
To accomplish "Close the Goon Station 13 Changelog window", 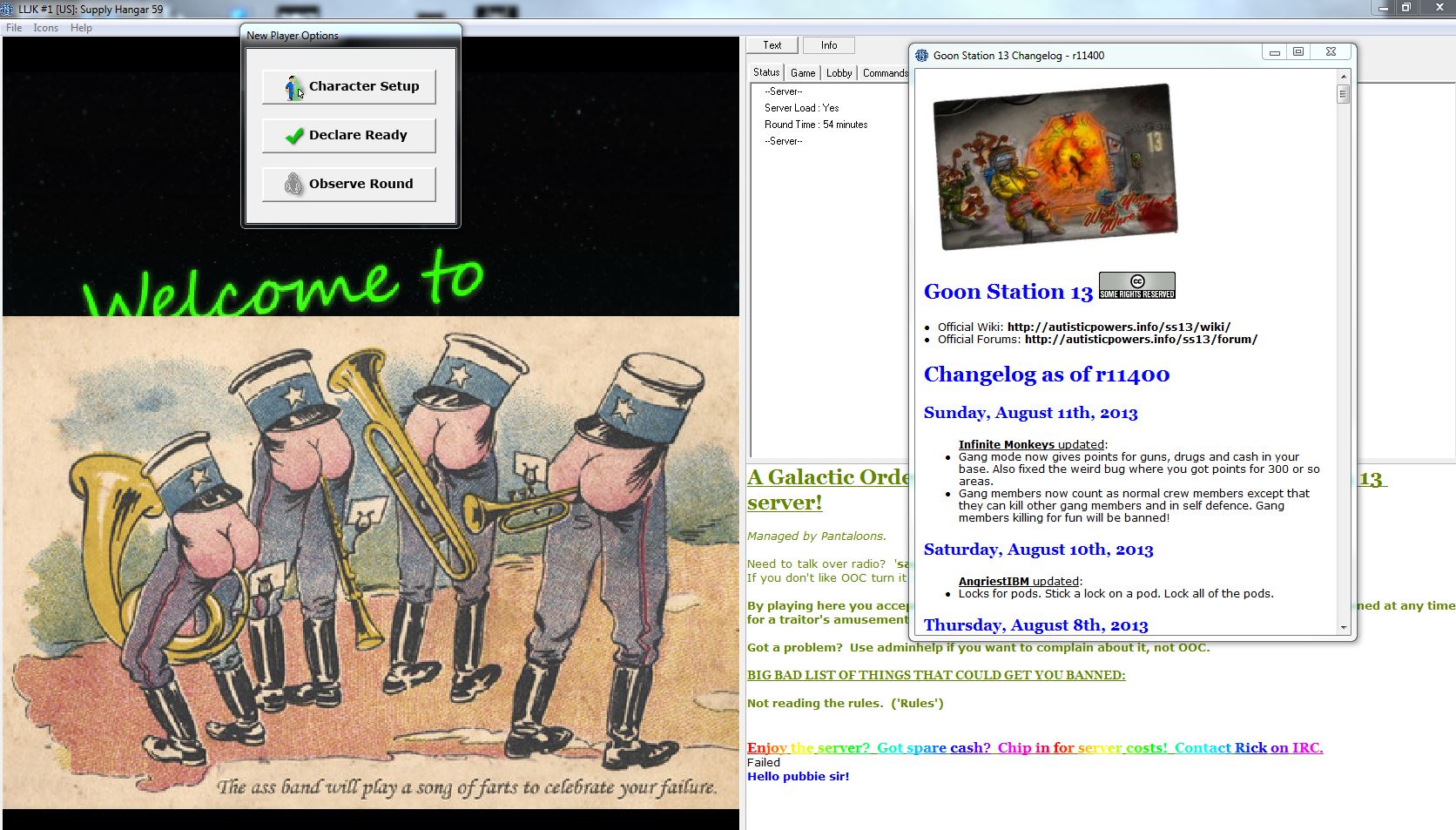I will coord(1331,52).
